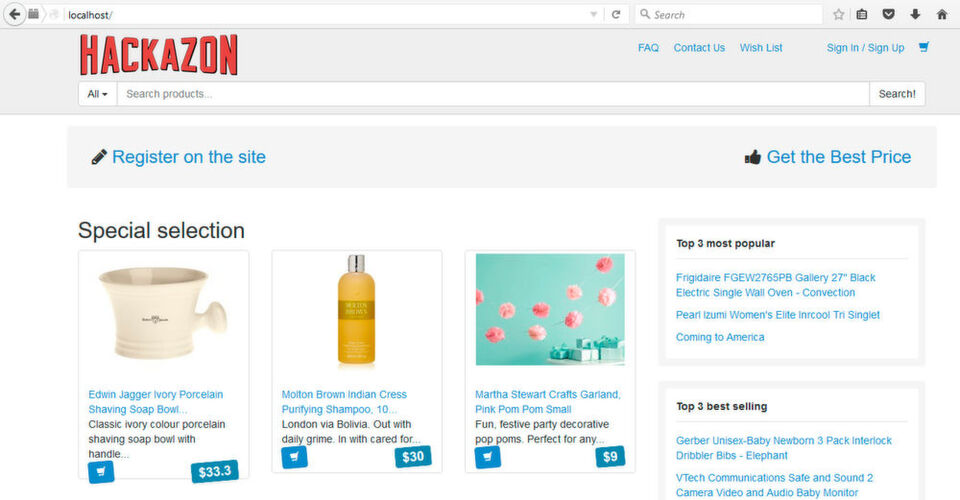960x500 pixels.
Task: Click the $30 price tag
Action: [413, 457]
